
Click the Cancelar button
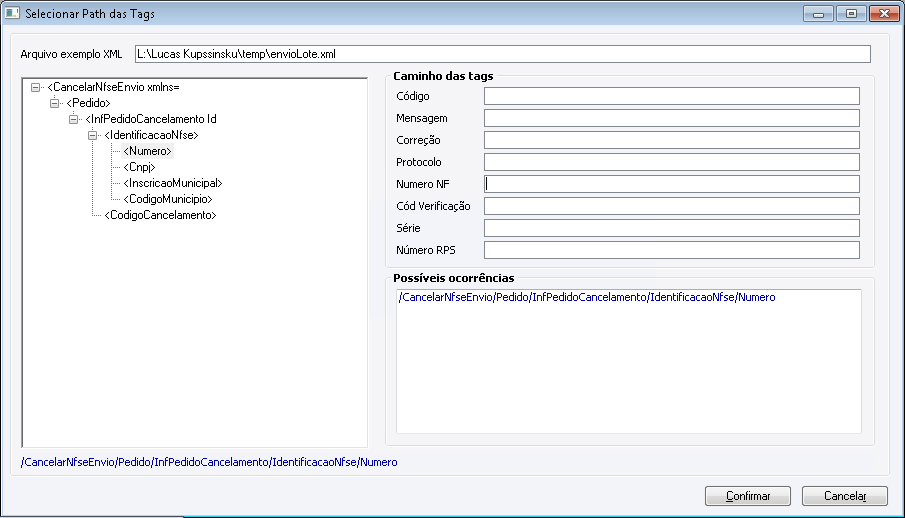tap(845, 496)
